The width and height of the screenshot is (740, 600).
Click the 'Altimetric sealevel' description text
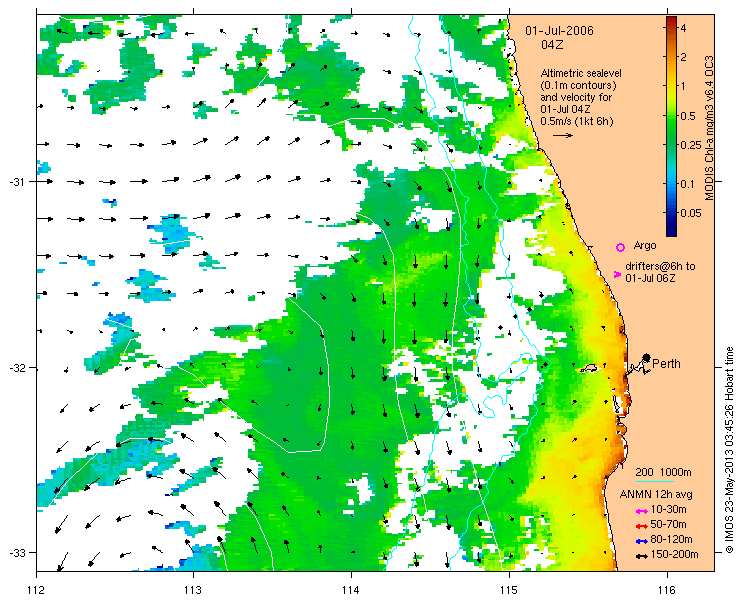click(581, 74)
